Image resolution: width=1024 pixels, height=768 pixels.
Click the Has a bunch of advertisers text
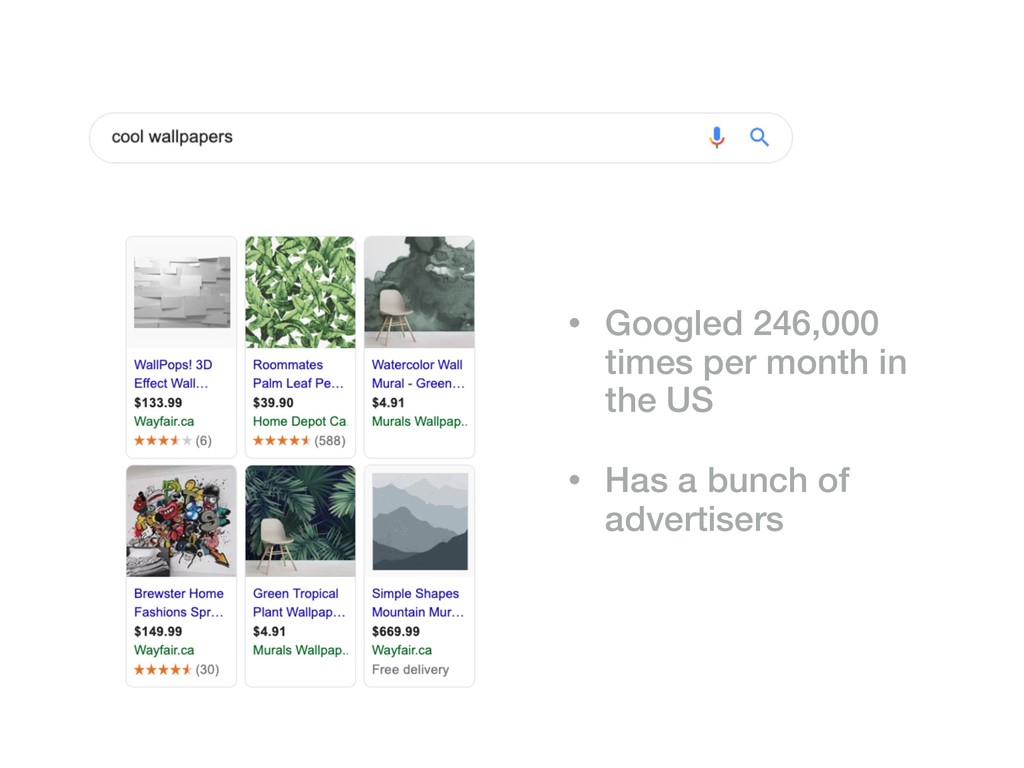pos(727,500)
